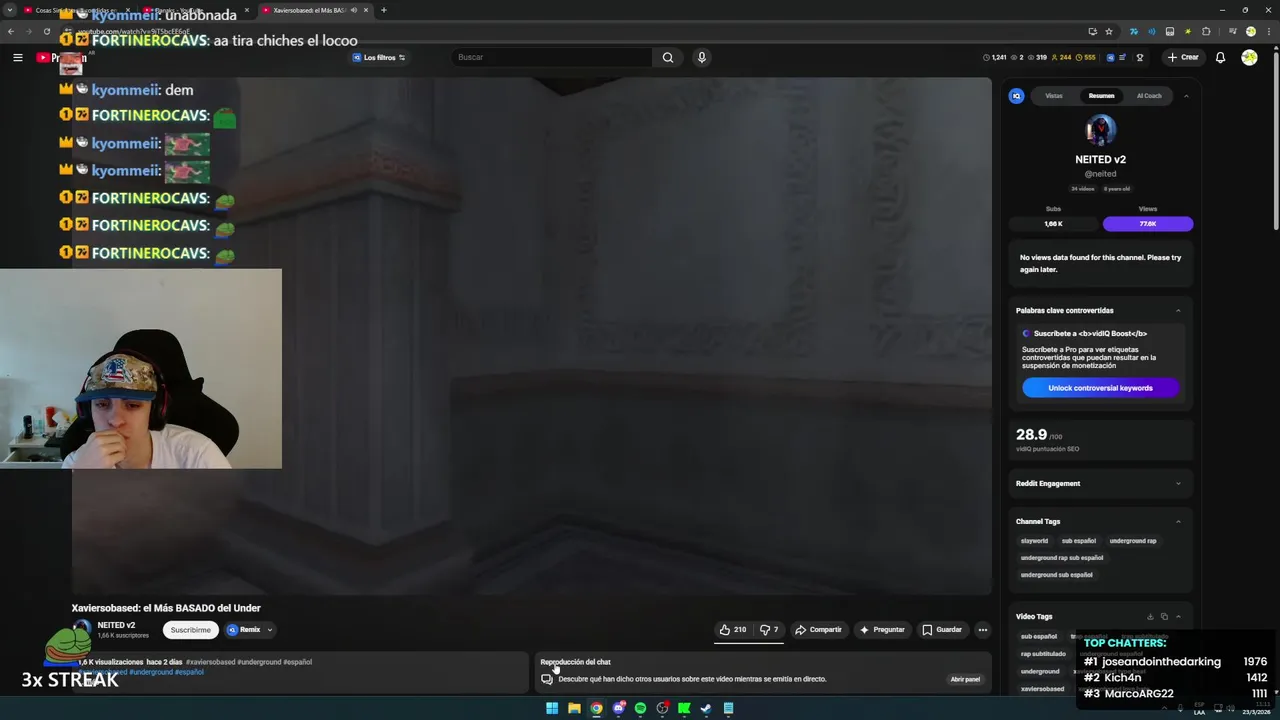The width and height of the screenshot is (1280, 720).
Task: Open the Los filtros dropdown
Action: tap(379, 57)
